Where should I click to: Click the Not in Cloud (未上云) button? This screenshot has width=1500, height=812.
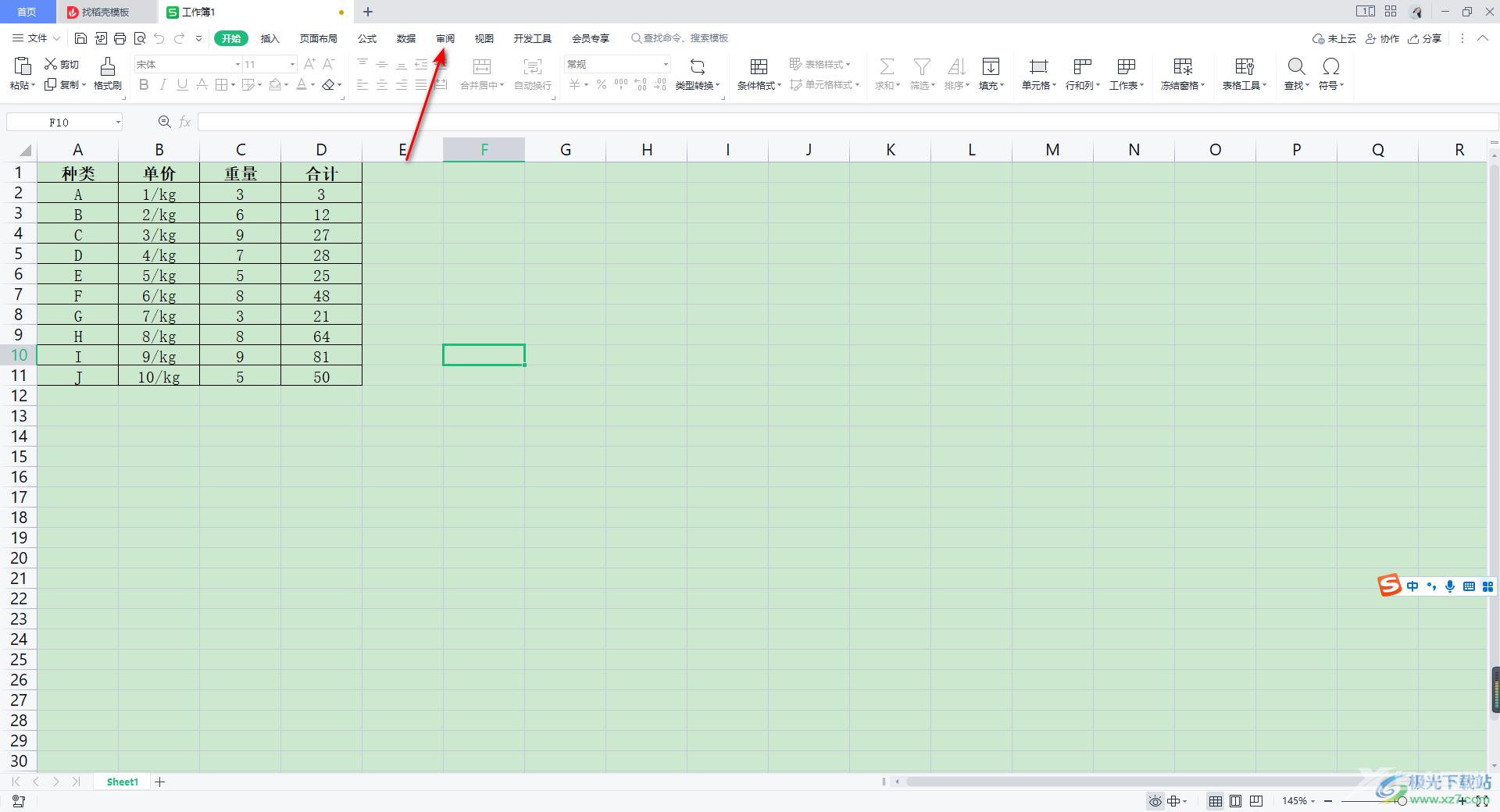coord(1334,38)
